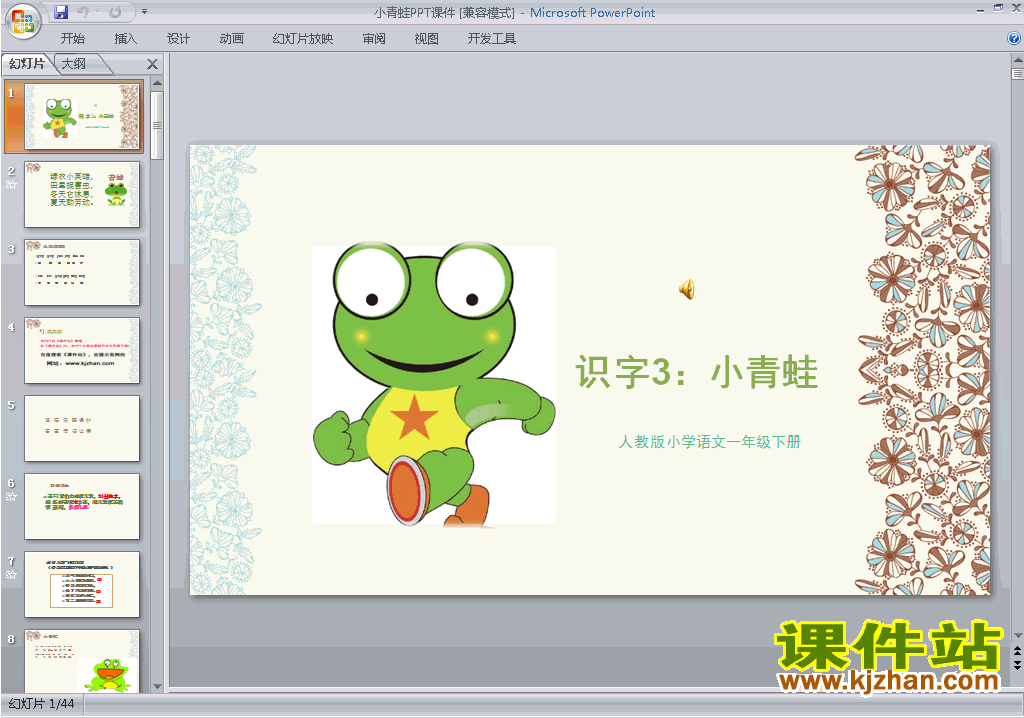The width and height of the screenshot is (1024, 718).
Task: Switch to the 大纲 pane tab
Action: pos(74,63)
